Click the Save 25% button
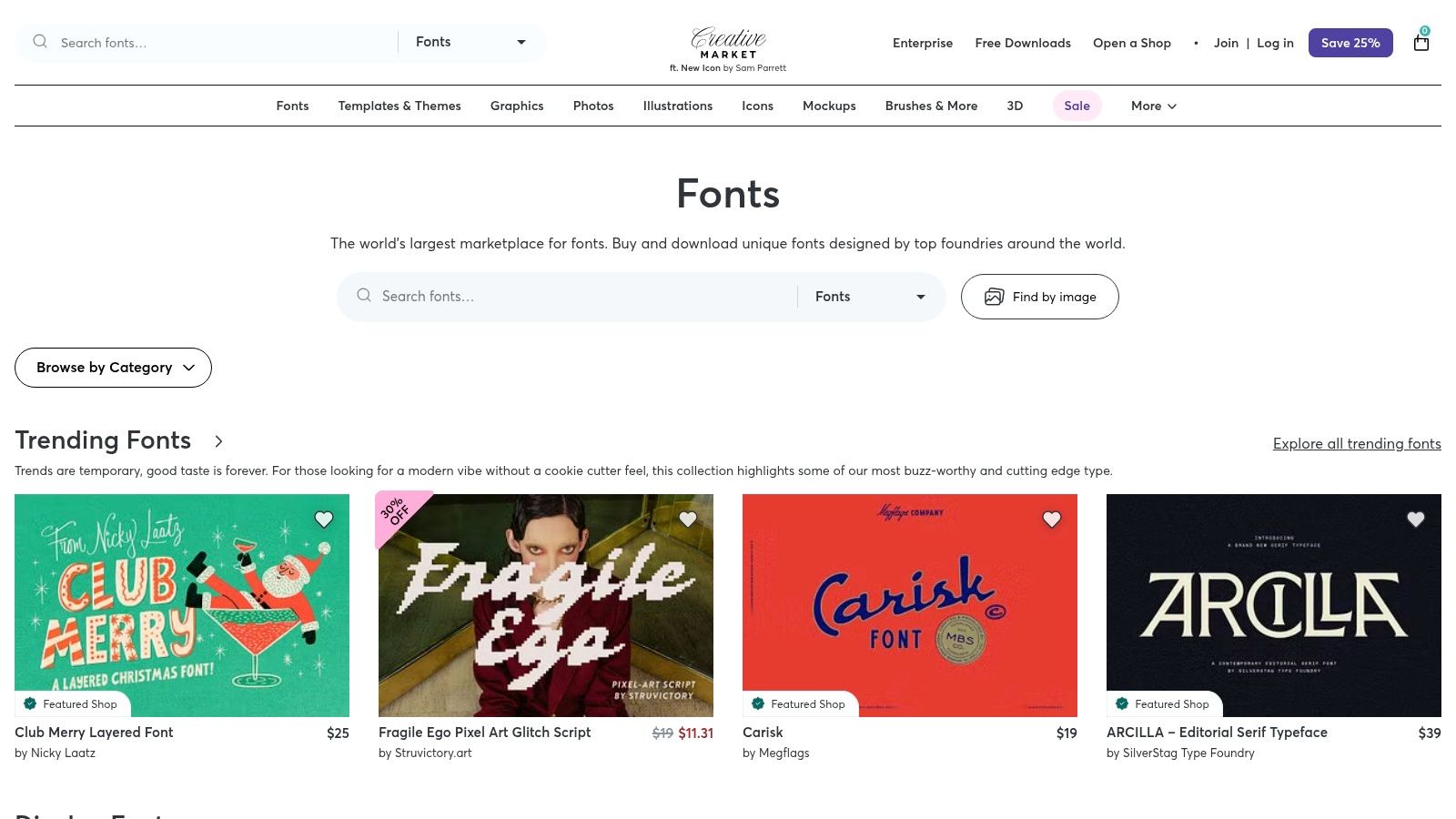The height and width of the screenshot is (819, 1456). (1350, 43)
